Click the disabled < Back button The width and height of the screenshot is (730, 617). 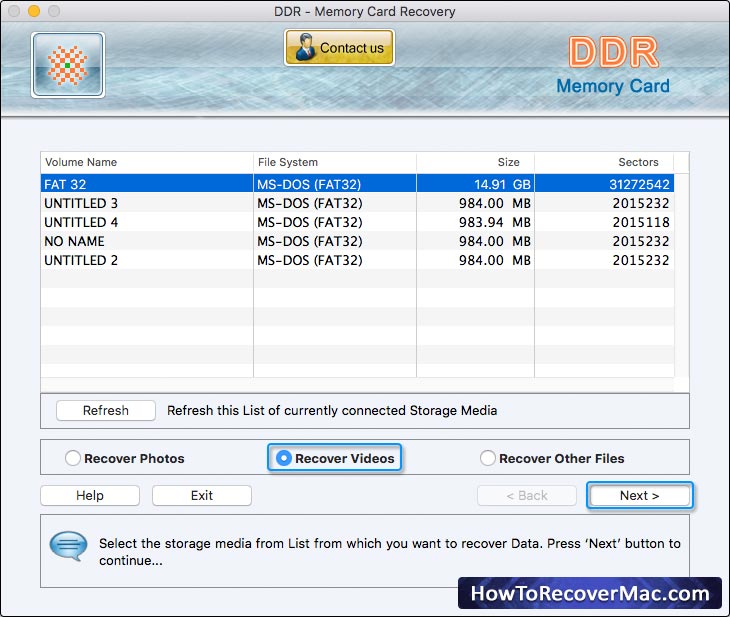[x=527, y=495]
